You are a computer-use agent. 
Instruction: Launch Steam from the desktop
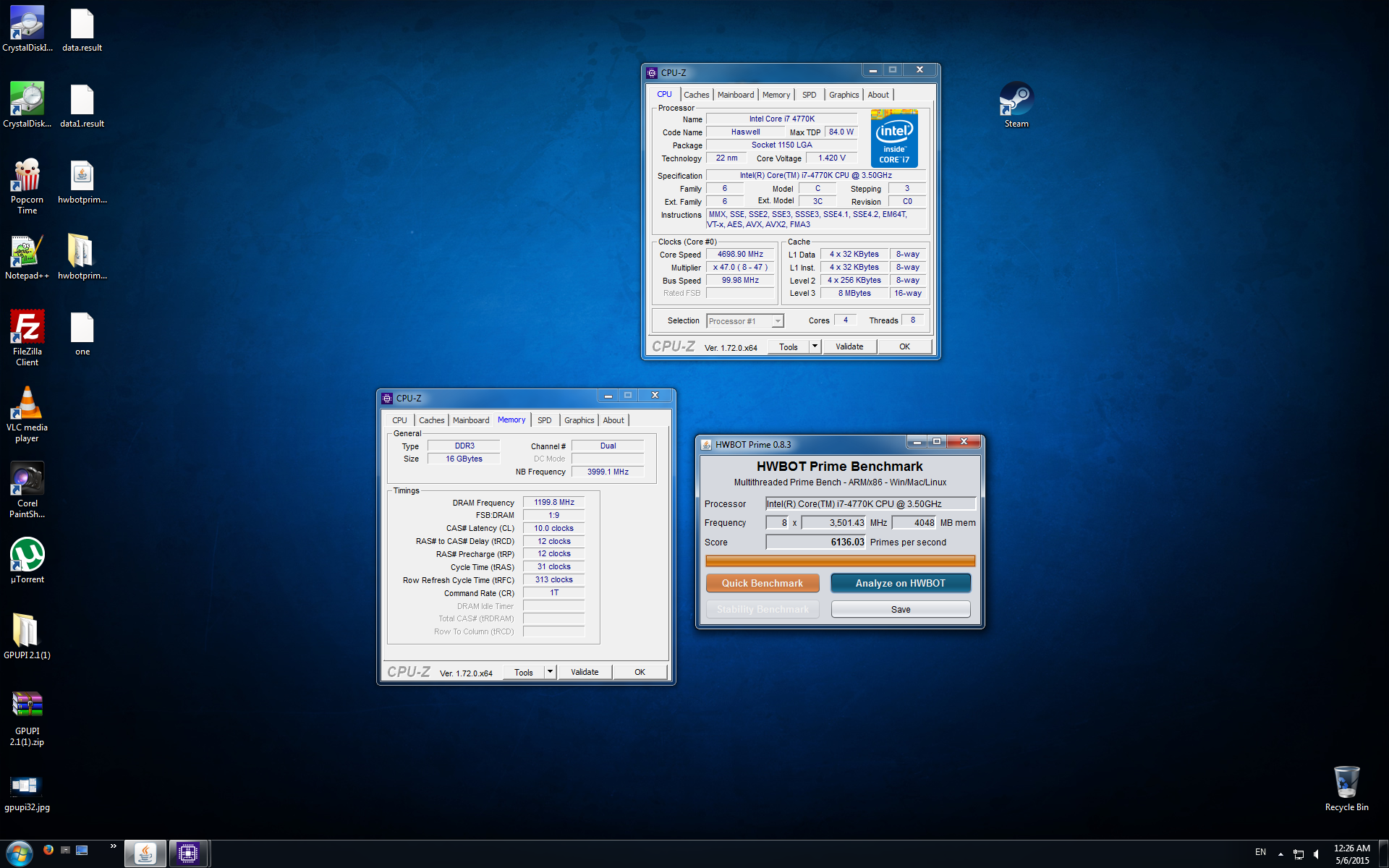[1016, 105]
